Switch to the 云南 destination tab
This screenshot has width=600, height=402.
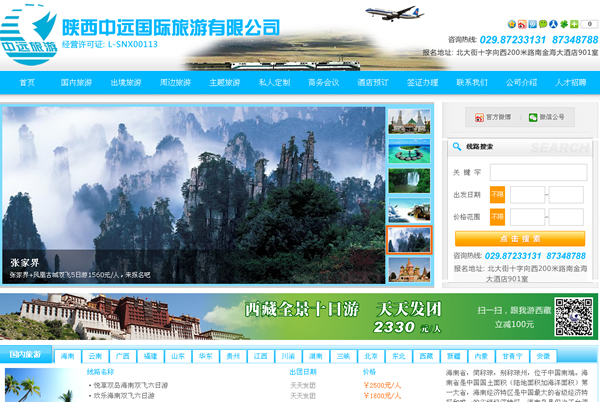95,355
